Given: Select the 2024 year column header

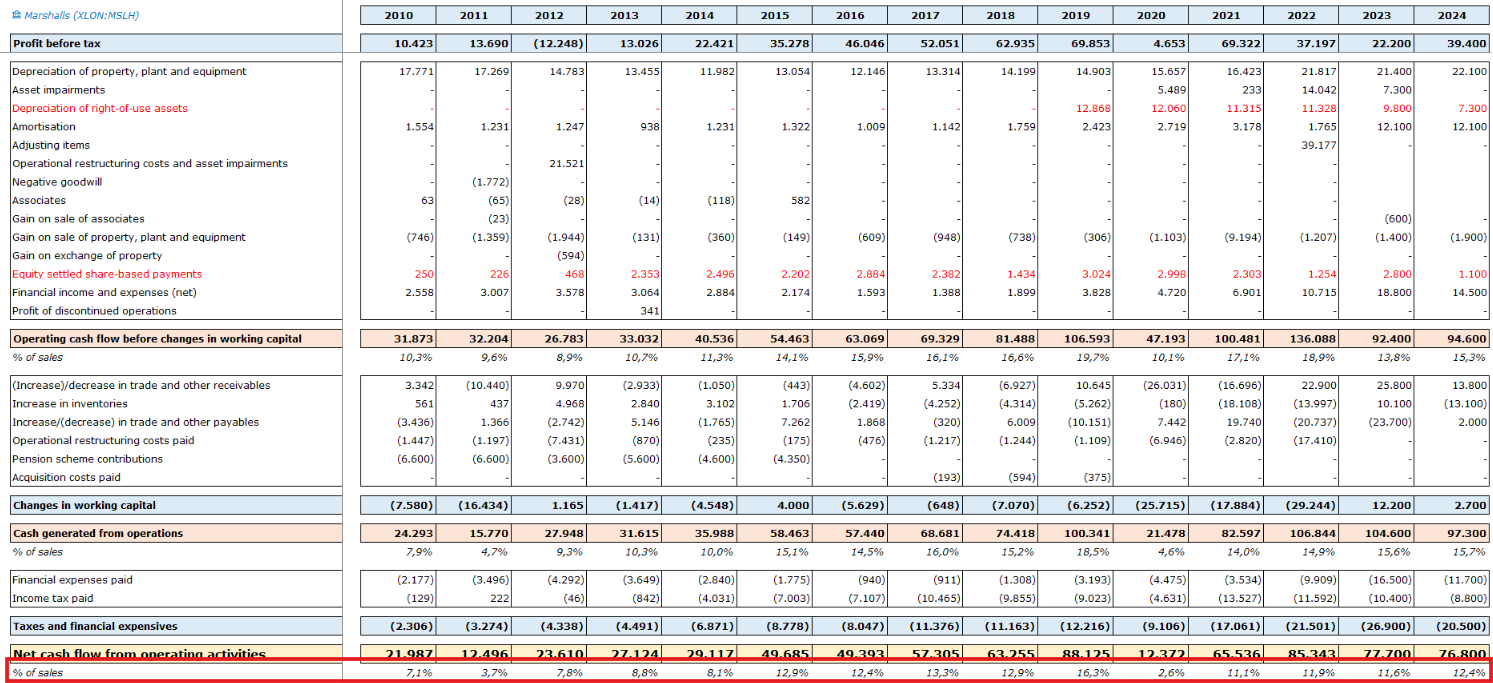Looking at the screenshot, I should click(x=1452, y=16).
